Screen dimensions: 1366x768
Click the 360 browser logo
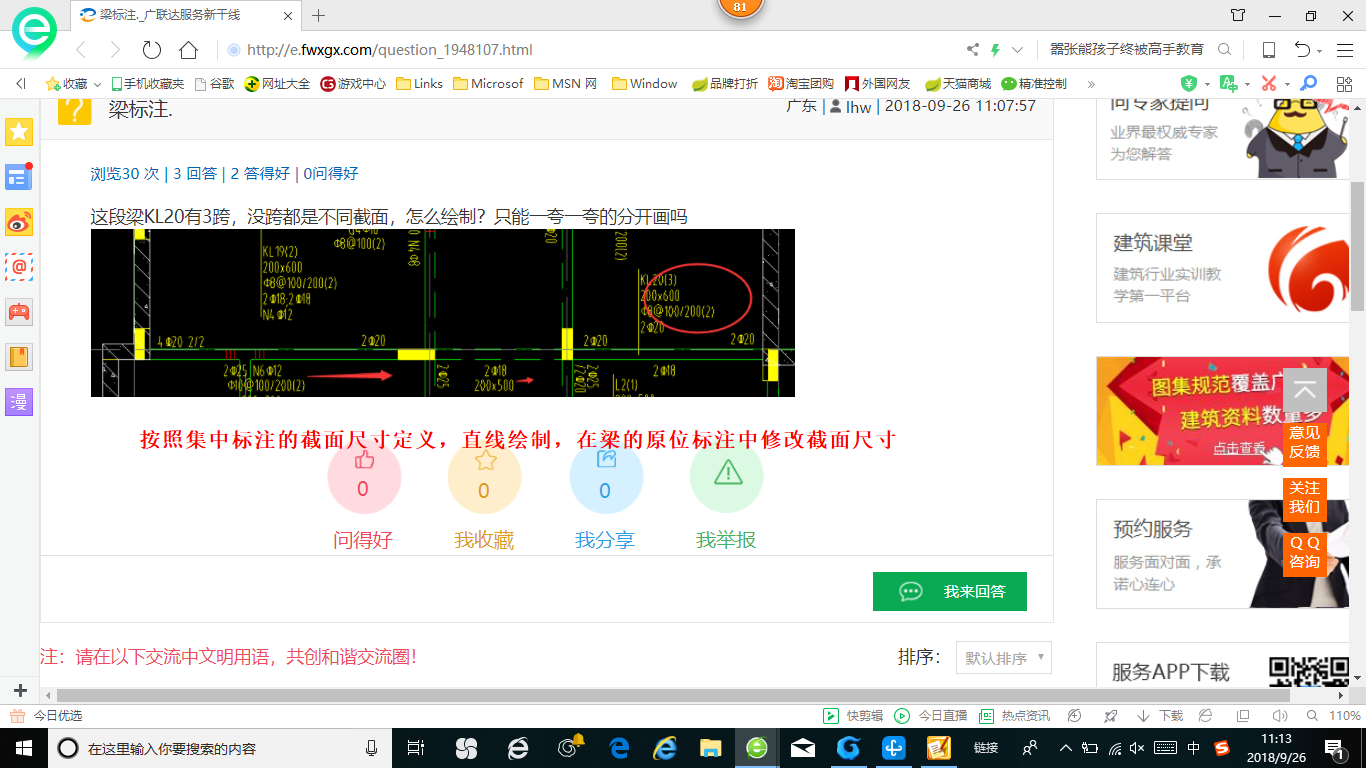[34, 33]
